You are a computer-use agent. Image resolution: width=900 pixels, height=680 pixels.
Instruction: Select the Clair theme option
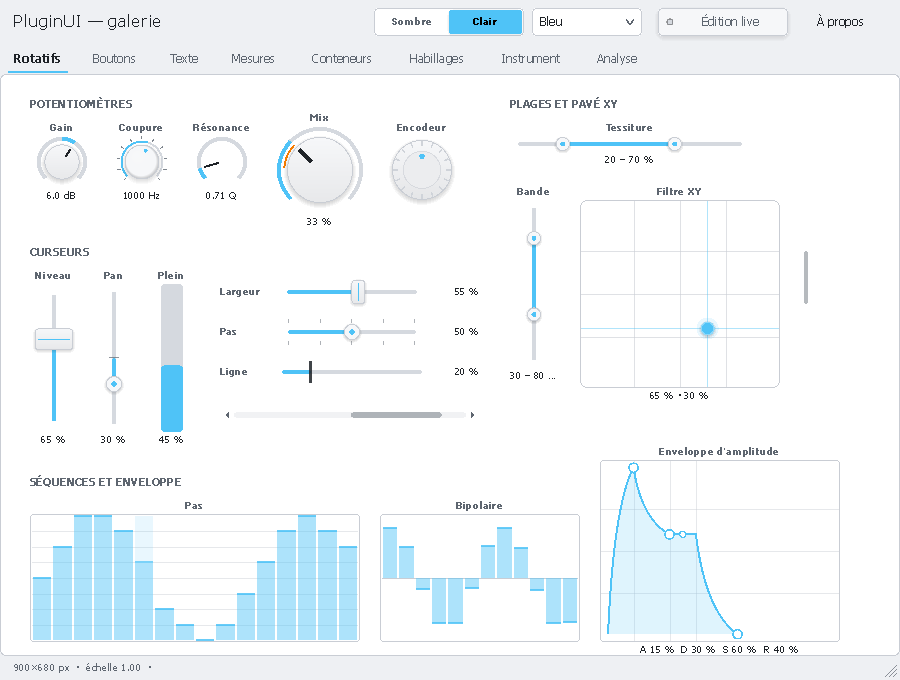pyautogui.click(x=485, y=22)
